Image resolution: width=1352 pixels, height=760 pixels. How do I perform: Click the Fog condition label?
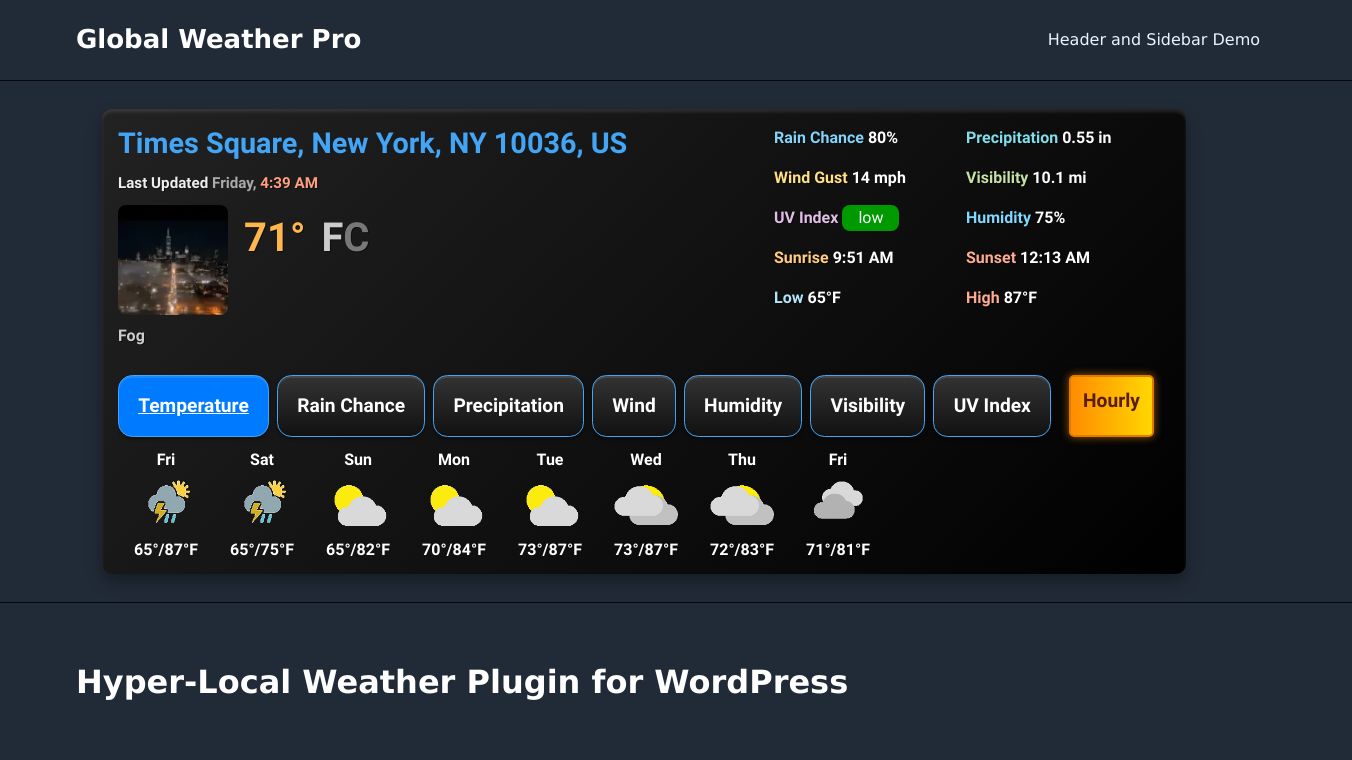point(131,336)
